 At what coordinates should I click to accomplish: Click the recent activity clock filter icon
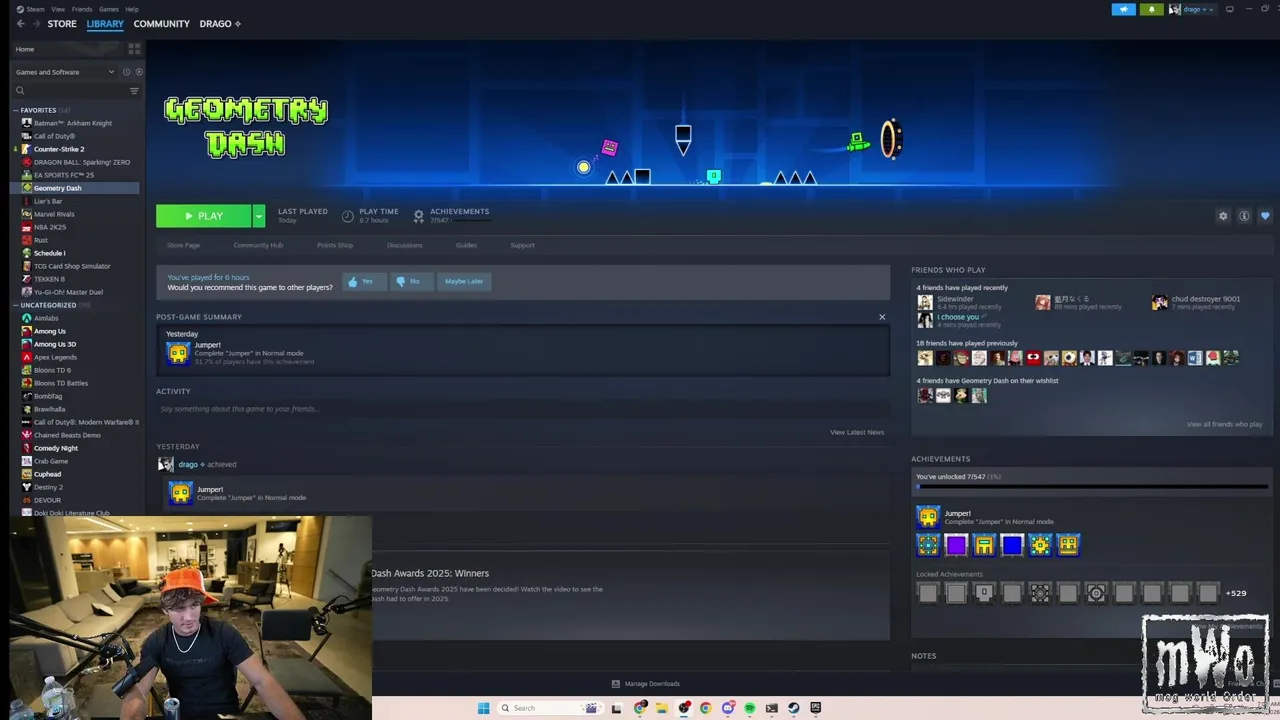click(x=126, y=72)
